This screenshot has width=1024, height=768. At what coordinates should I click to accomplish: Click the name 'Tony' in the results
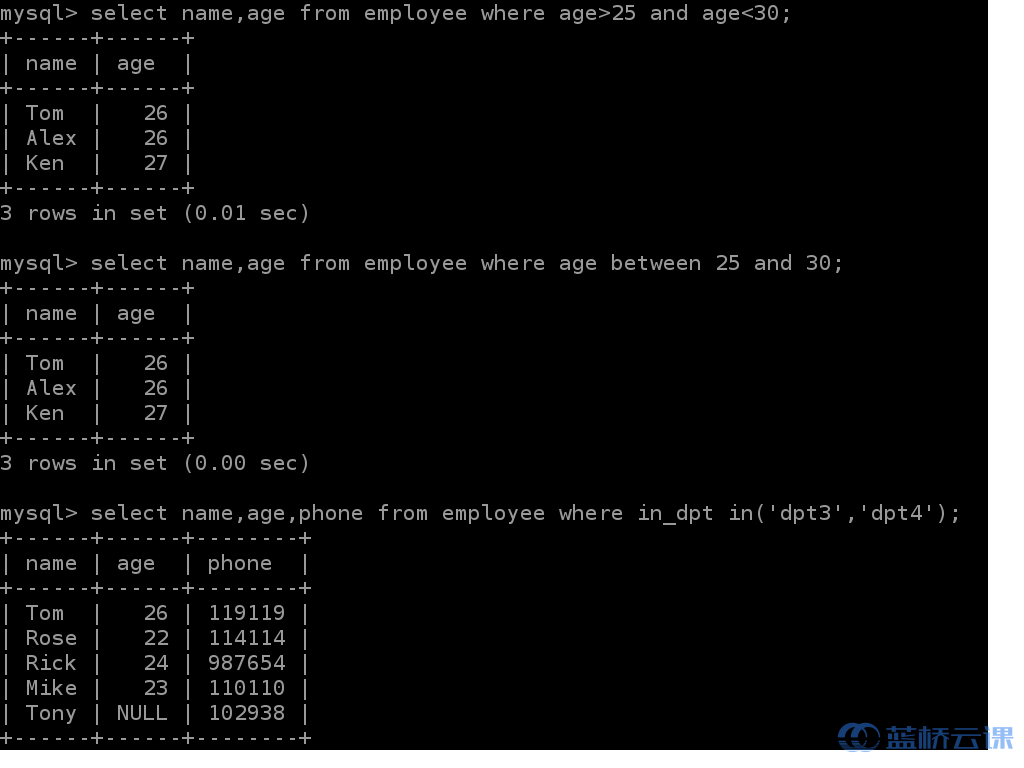click(51, 713)
